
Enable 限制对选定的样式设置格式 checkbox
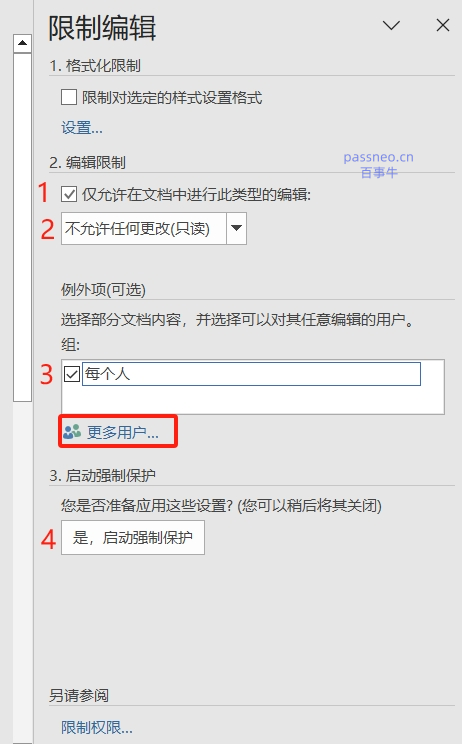[69, 97]
